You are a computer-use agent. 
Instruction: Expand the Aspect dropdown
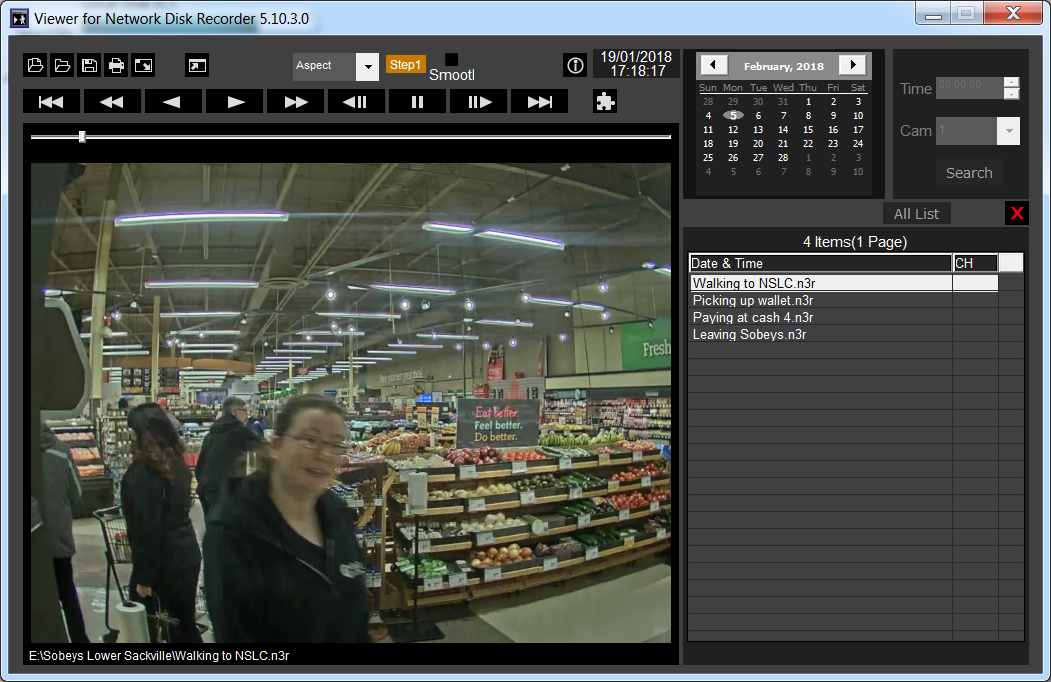[367, 67]
